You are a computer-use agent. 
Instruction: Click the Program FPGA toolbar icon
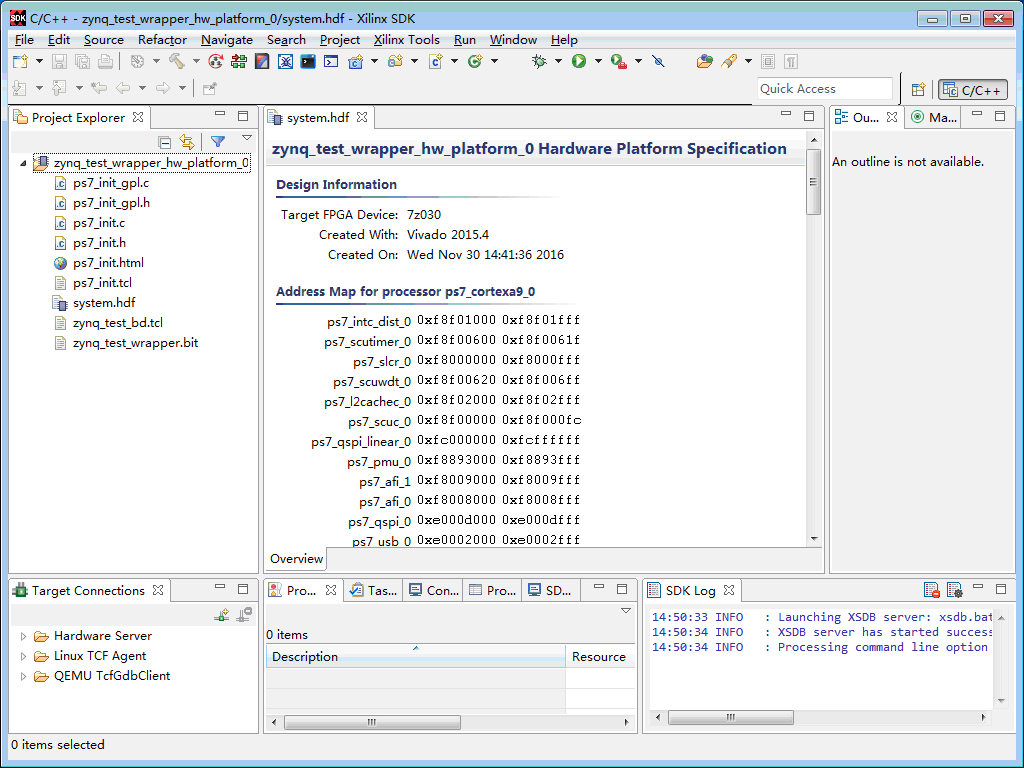point(262,61)
